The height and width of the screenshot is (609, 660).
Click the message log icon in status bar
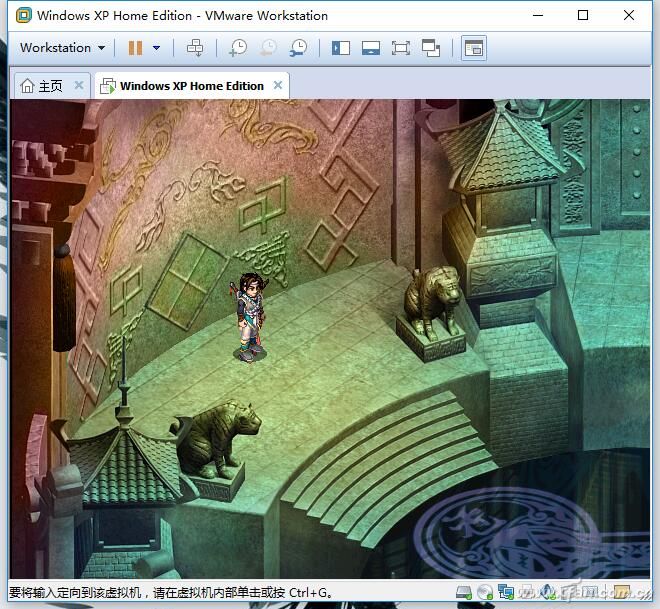622,592
